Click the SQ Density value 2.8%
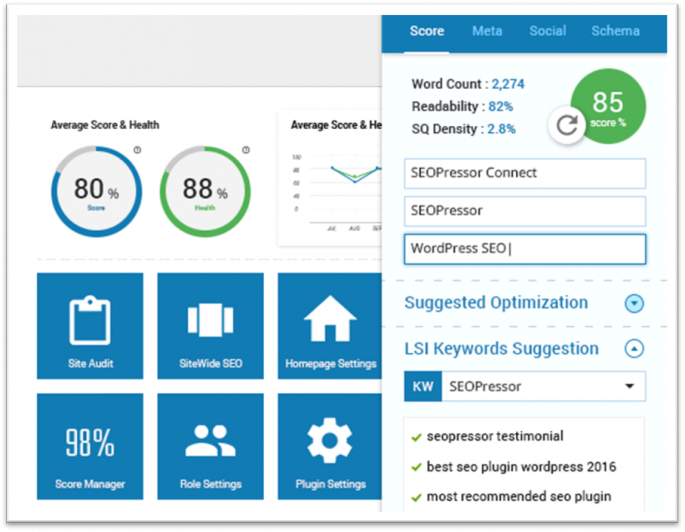685x532 pixels. [502, 129]
